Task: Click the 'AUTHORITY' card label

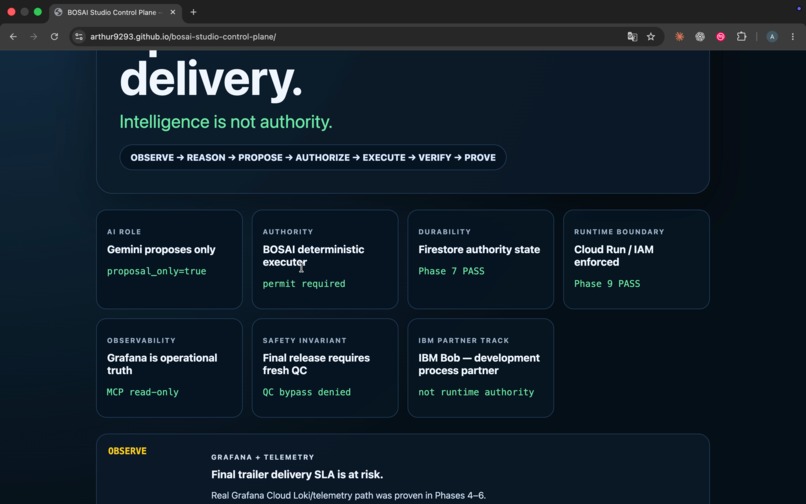Action: point(288,232)
